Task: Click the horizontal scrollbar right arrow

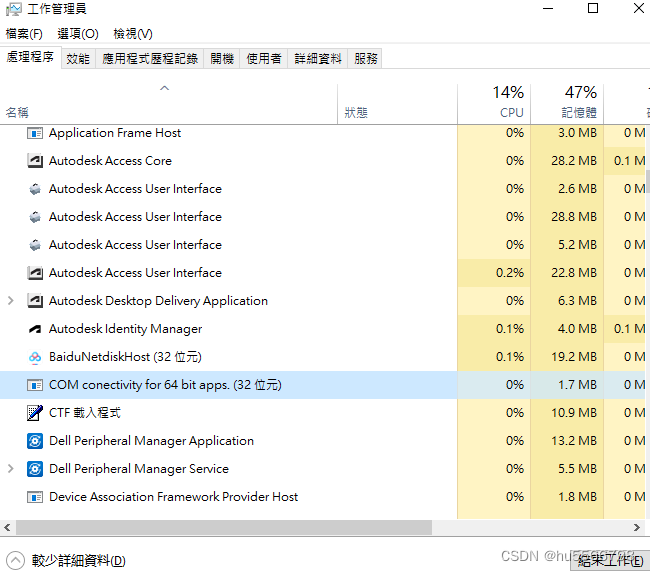Action: coord(637,528)
